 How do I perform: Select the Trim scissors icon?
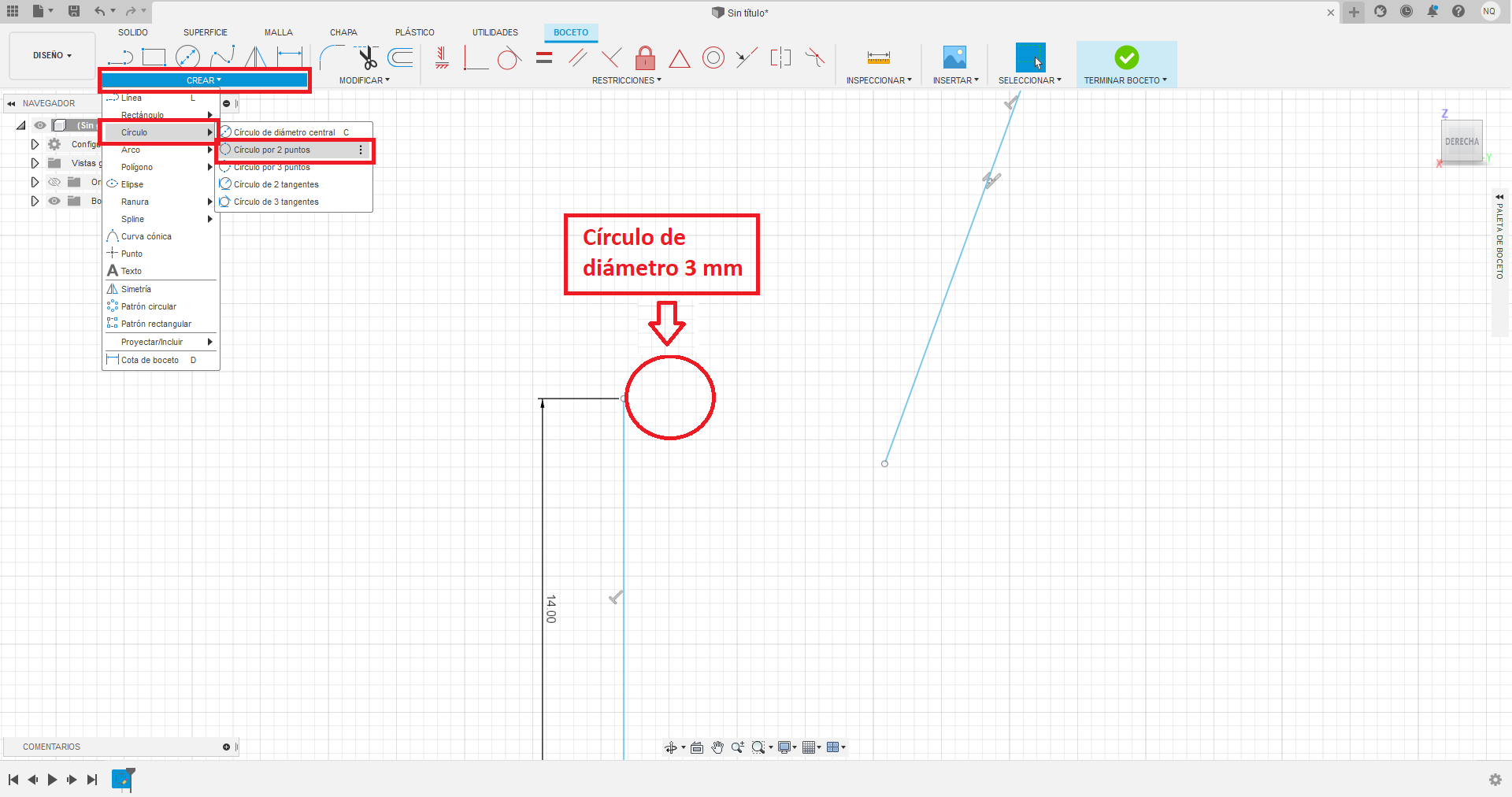(367, 57)
